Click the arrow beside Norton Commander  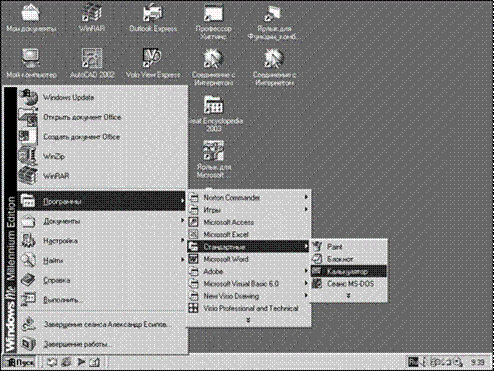(306, 197)
